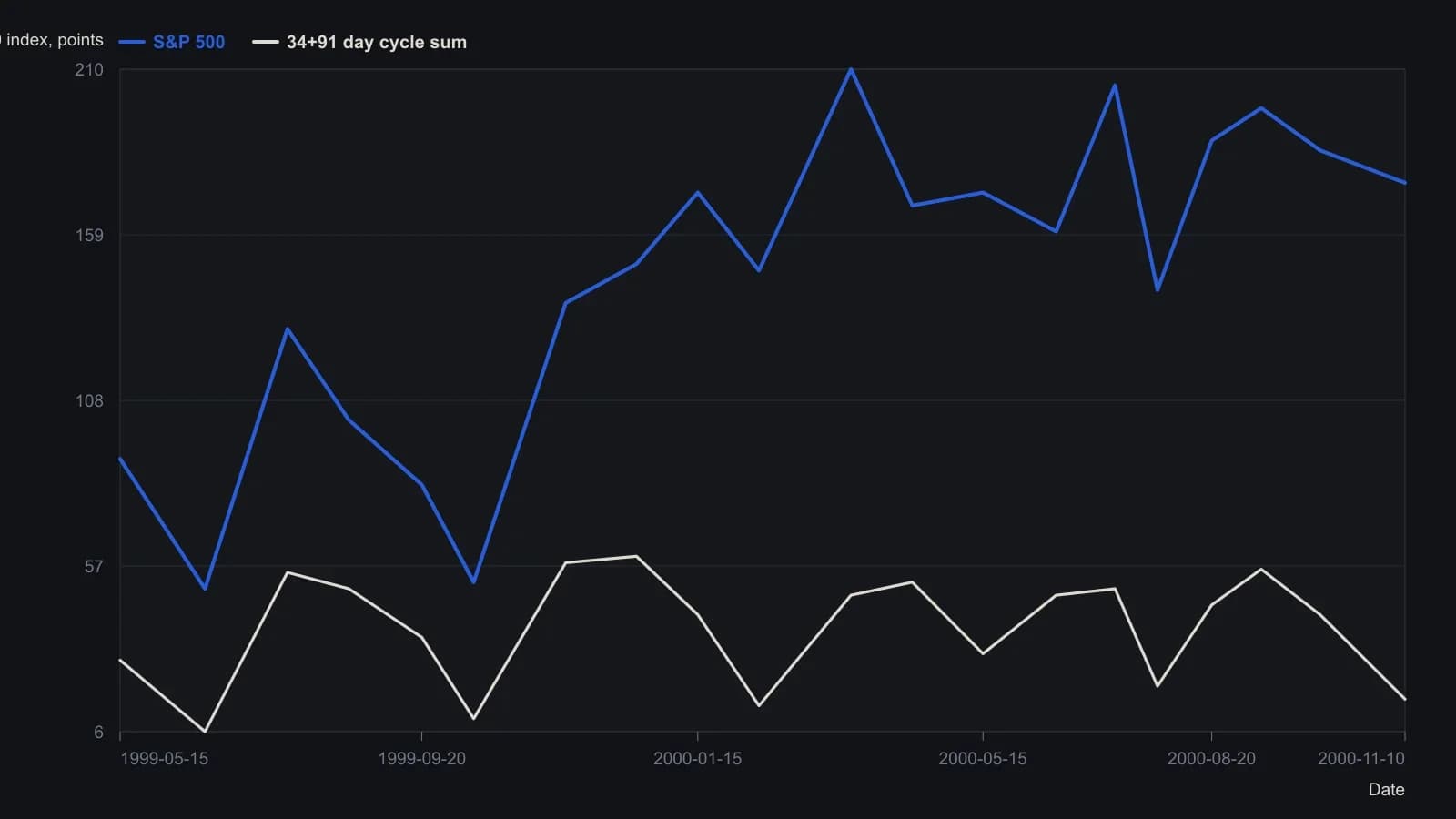Select the 2000-11-10 date axis label
The width and height of the screenshot is (1456, 819).
(1361, 759)
